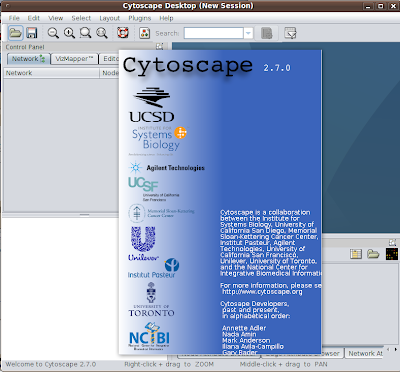Minimize the Cytoscape Desktop window
The height and width of the screenshot is (372, 400).
pos(368,6)
